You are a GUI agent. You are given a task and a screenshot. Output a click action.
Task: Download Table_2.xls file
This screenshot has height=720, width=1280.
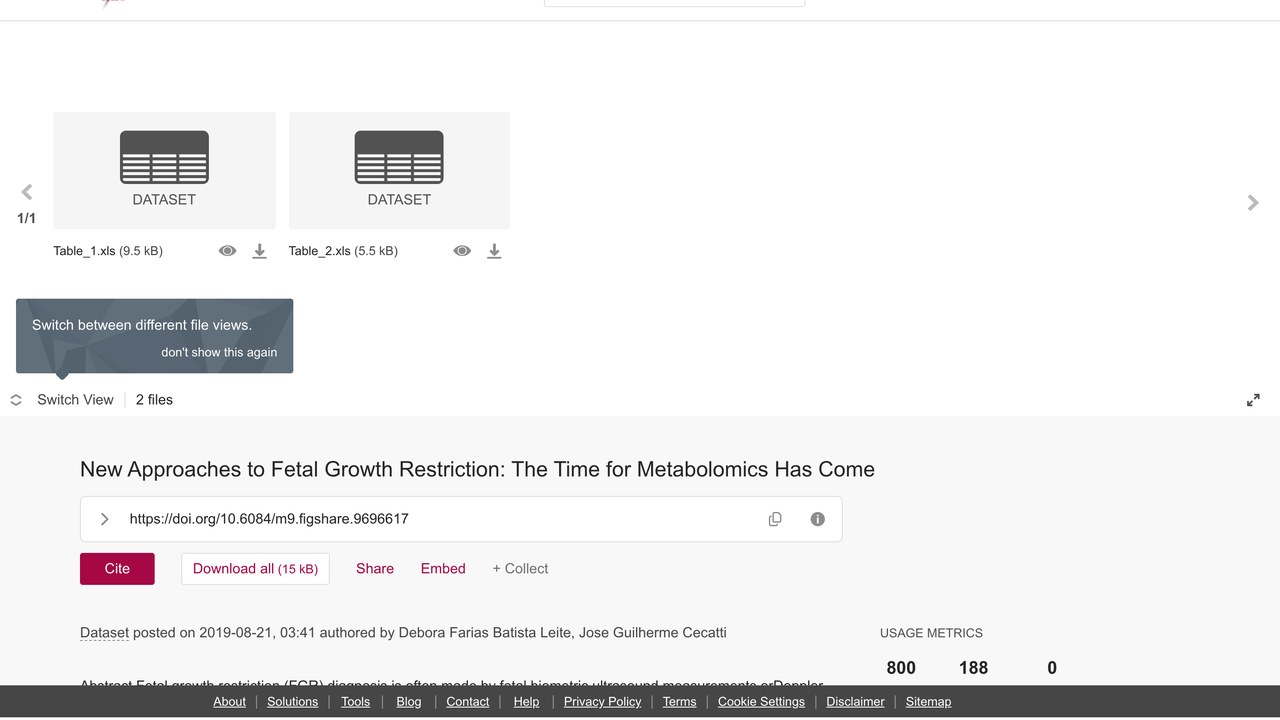(x=494, y=251)
